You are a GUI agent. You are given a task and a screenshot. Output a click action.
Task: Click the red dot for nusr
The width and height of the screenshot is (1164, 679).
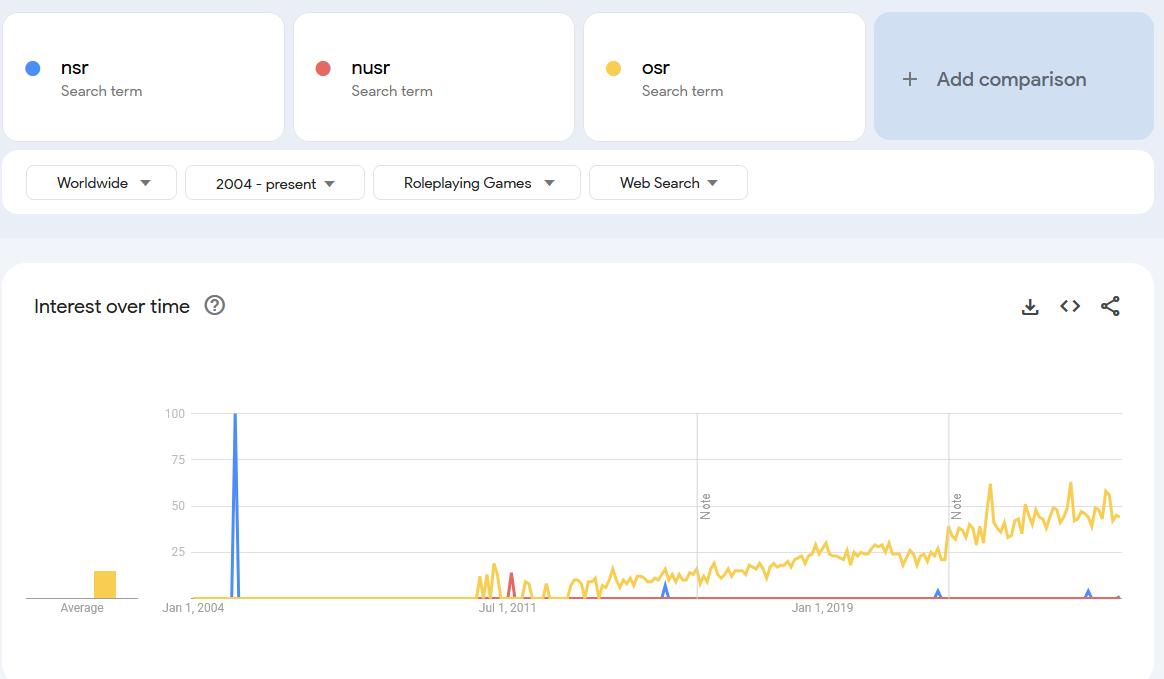[323, 69]
